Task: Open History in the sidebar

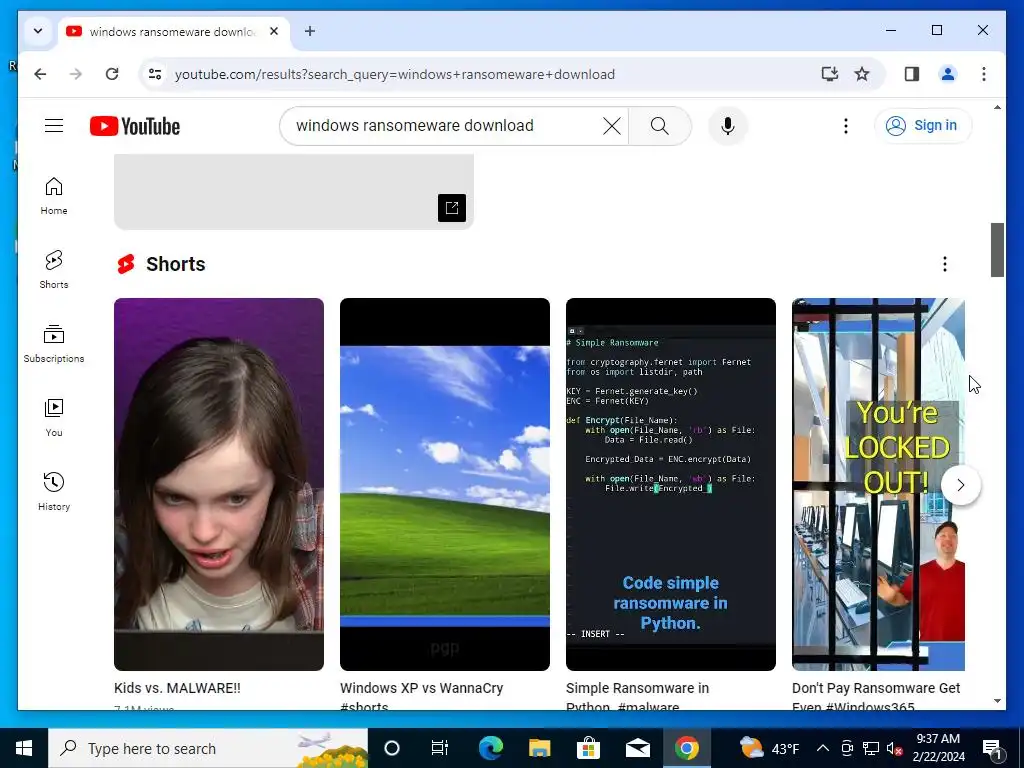Action: [x=54, y=491]
